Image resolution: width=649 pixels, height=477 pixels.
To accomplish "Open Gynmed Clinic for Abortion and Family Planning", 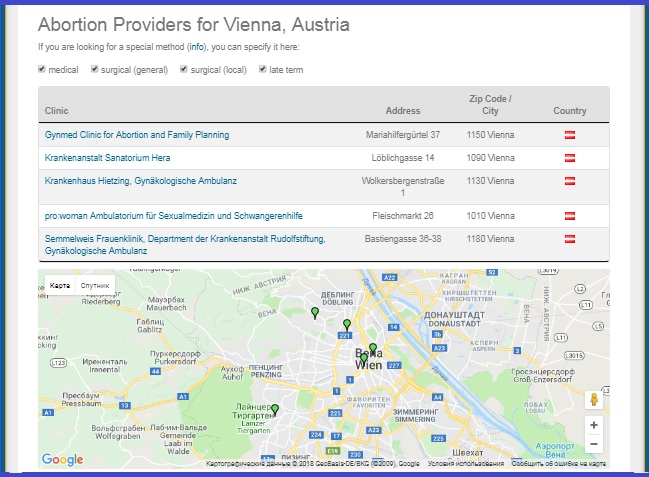I will point(137,135).
